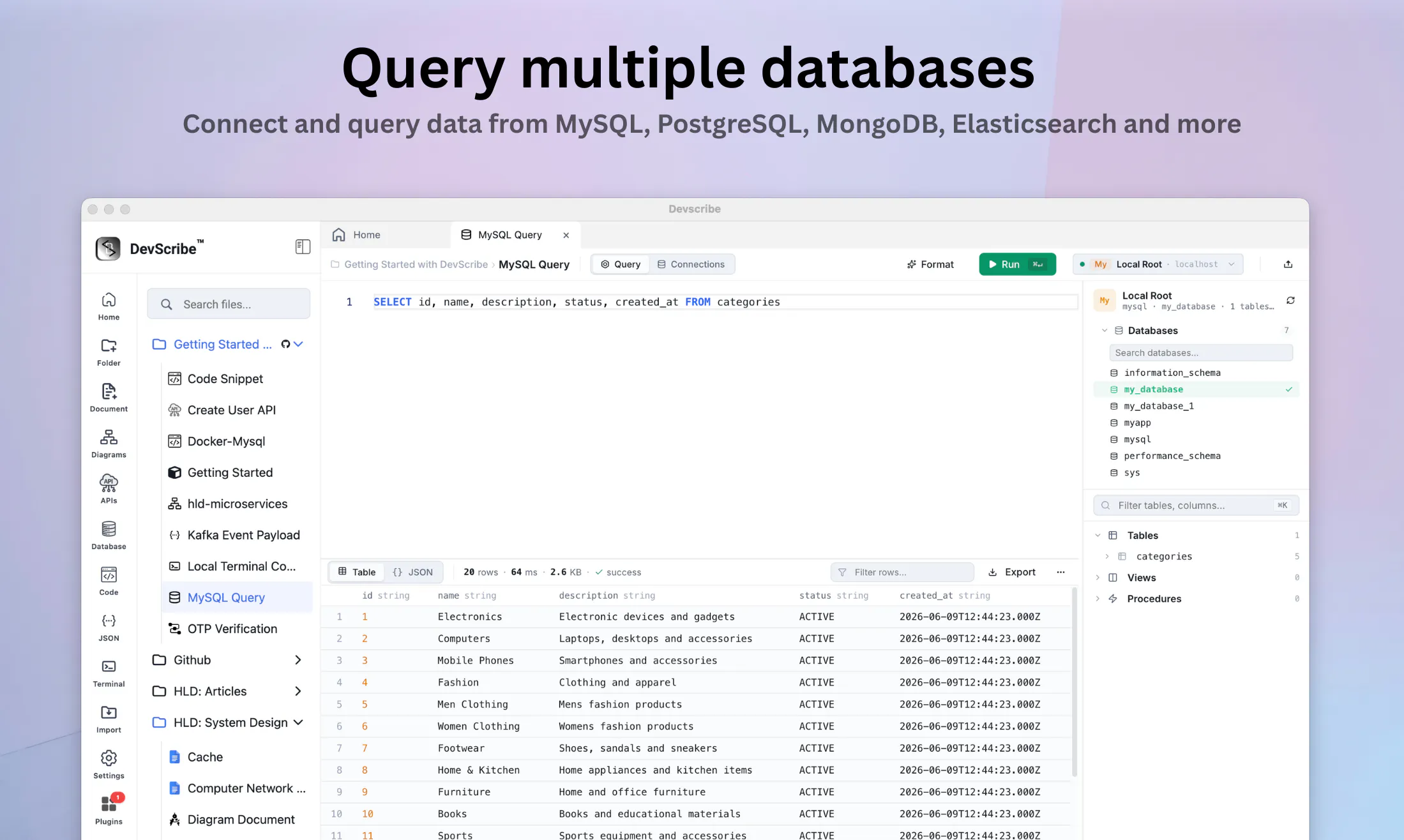Switch to Connections mode
This screenshot has width=1404, height=840.
(691, 264)
